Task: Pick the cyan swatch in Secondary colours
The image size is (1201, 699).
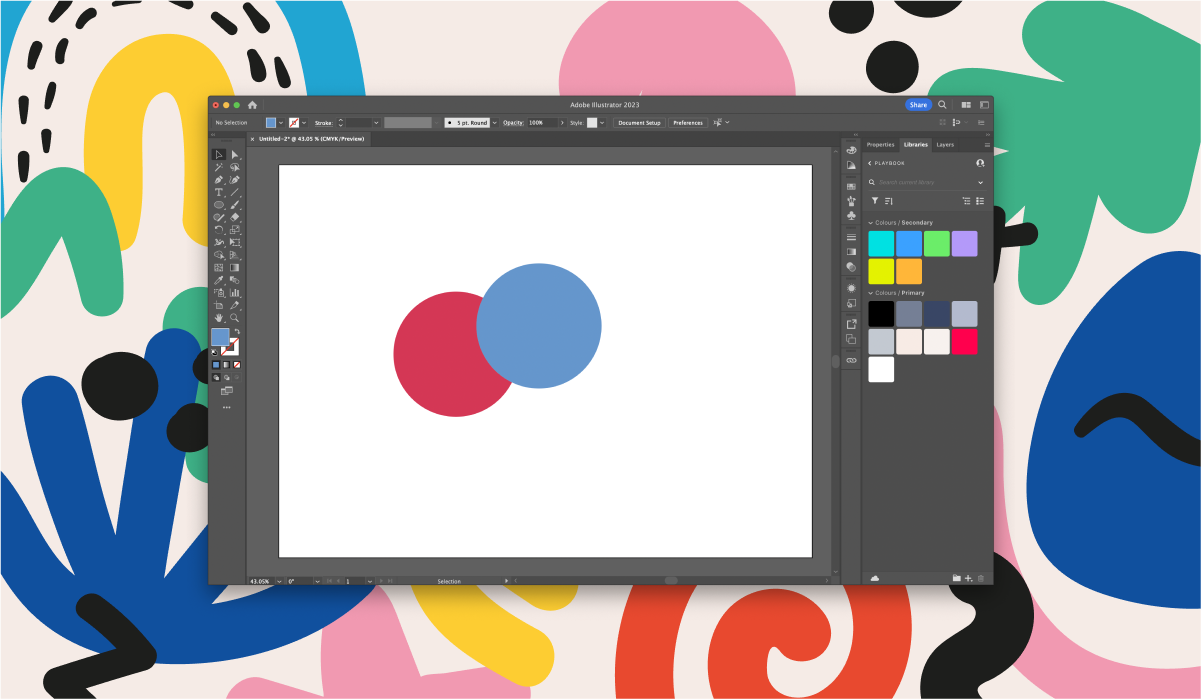Action: pyautogui.click(x=881, y=244)
